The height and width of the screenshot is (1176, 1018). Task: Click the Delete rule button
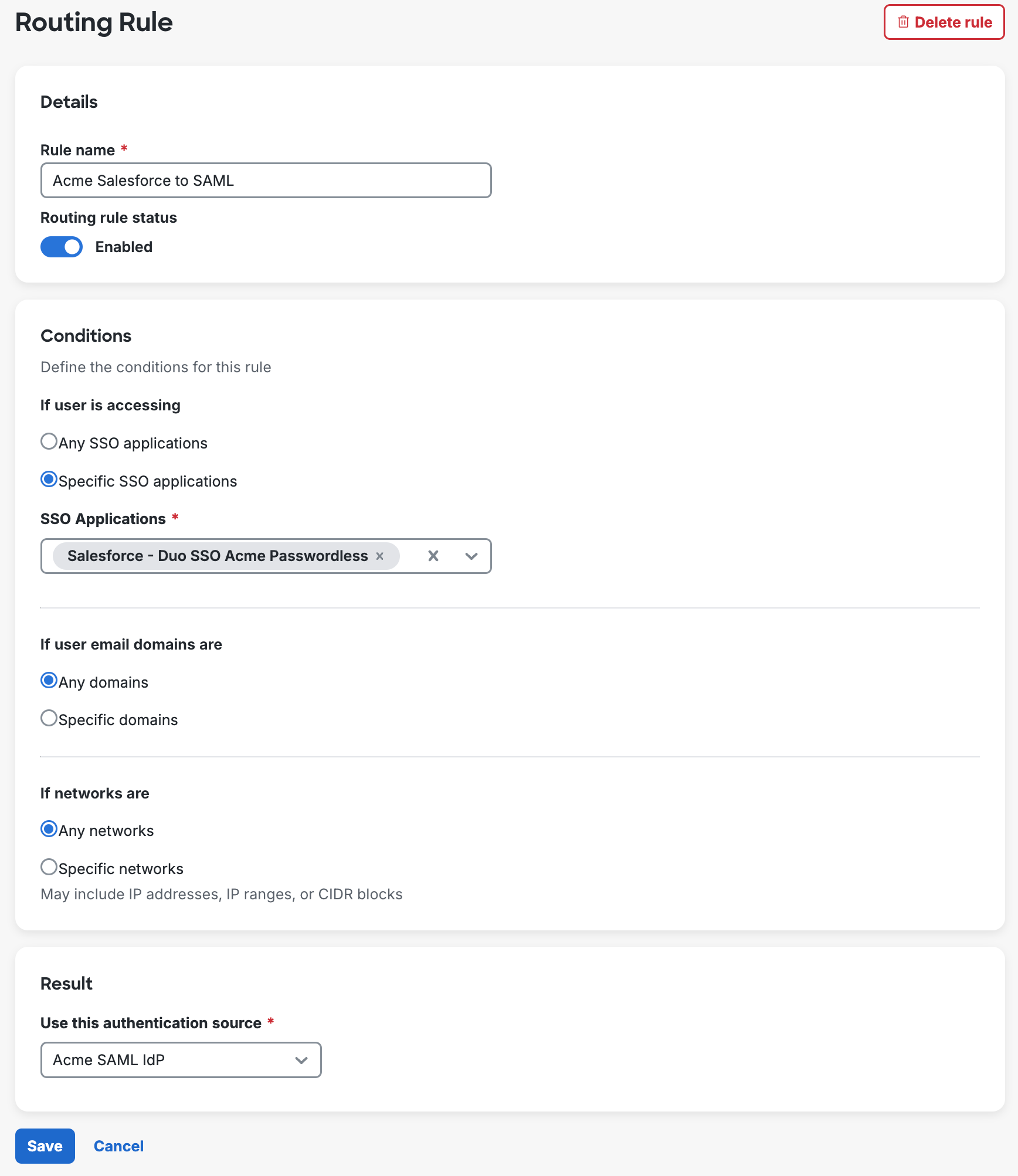click(x=944, y=22)
